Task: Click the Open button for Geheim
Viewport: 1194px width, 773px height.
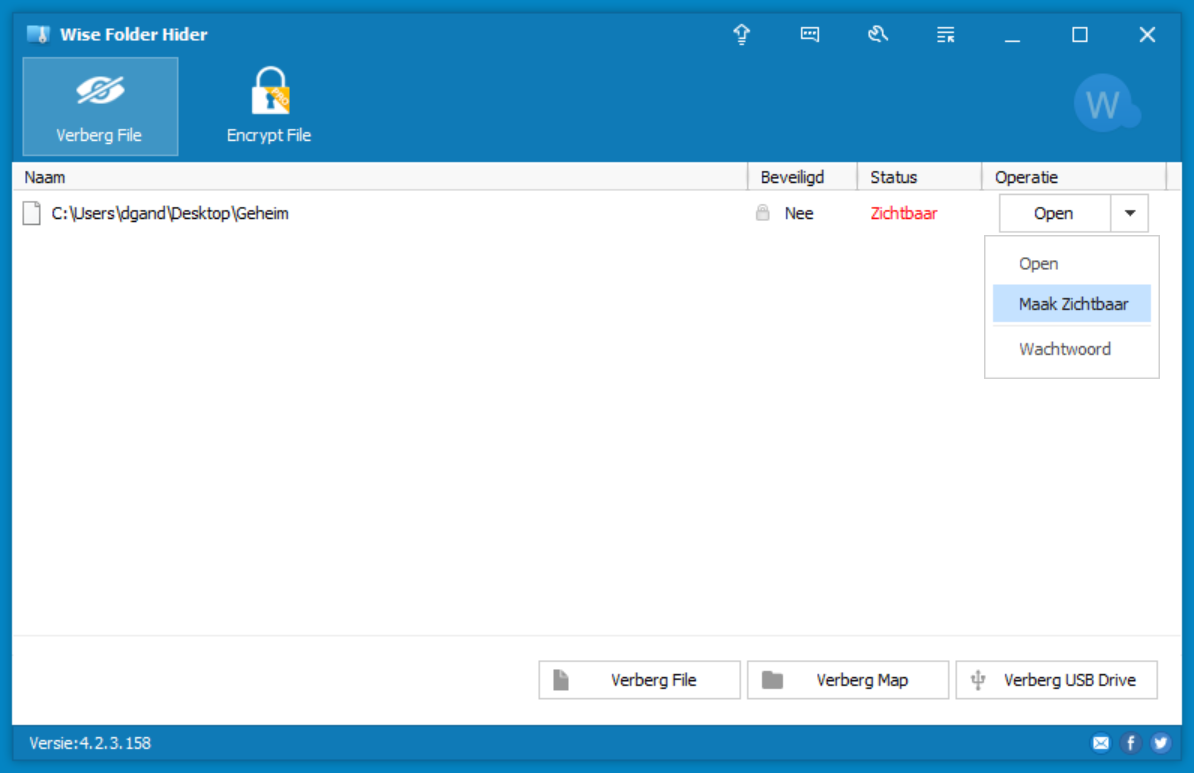Action: click(1055, 213)
